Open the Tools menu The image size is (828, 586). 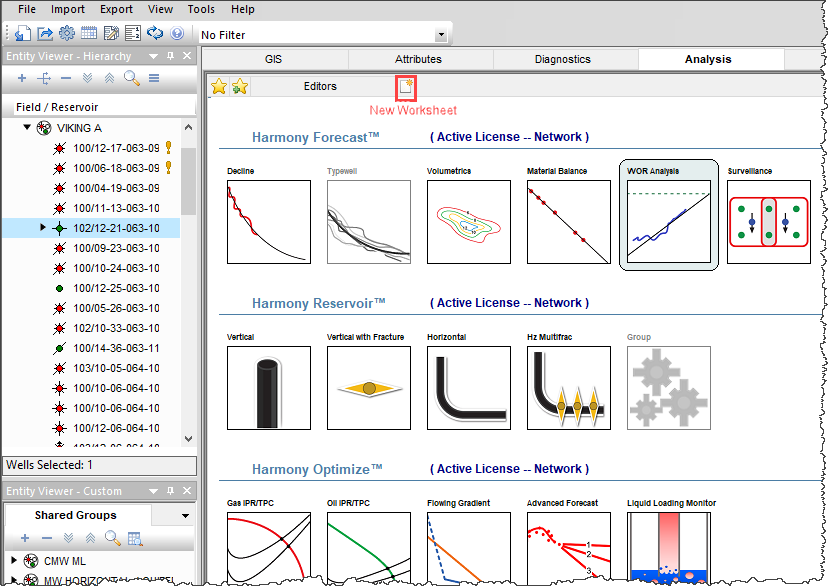point(201,9)
